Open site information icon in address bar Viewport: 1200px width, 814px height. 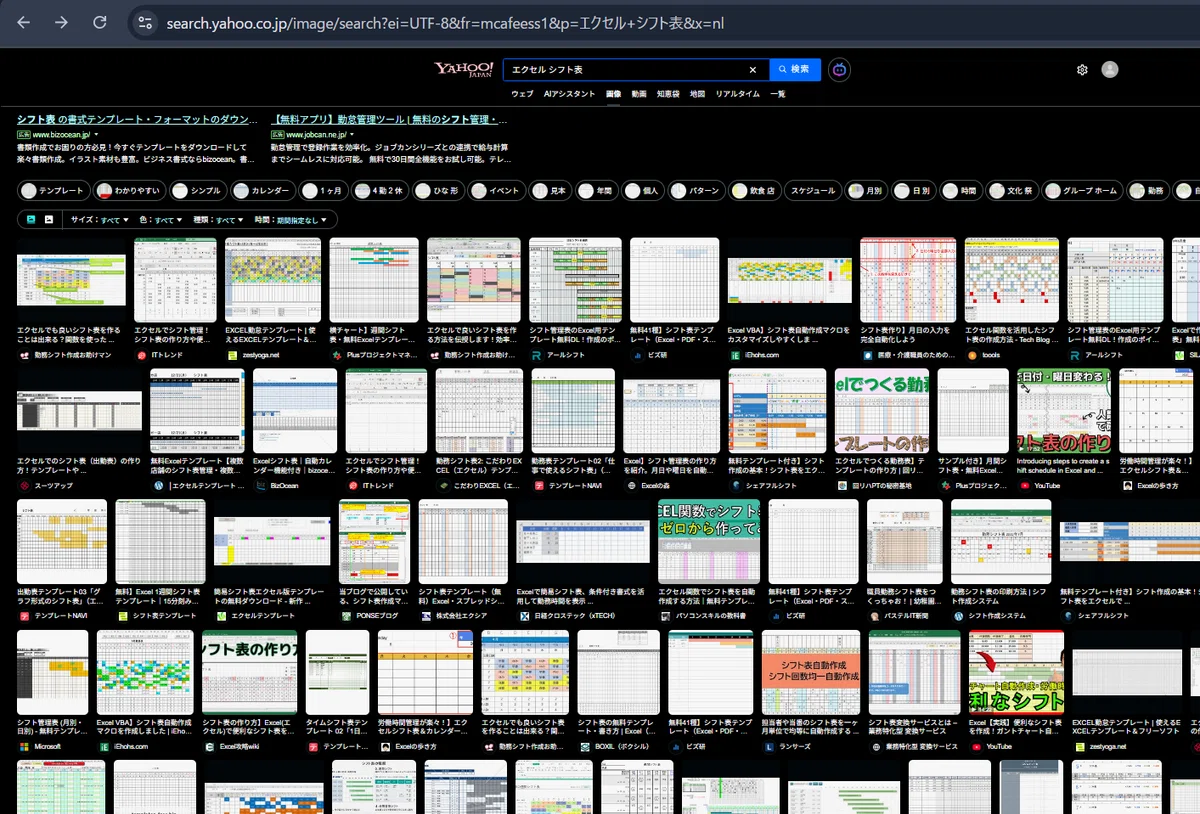pos(145,22)
